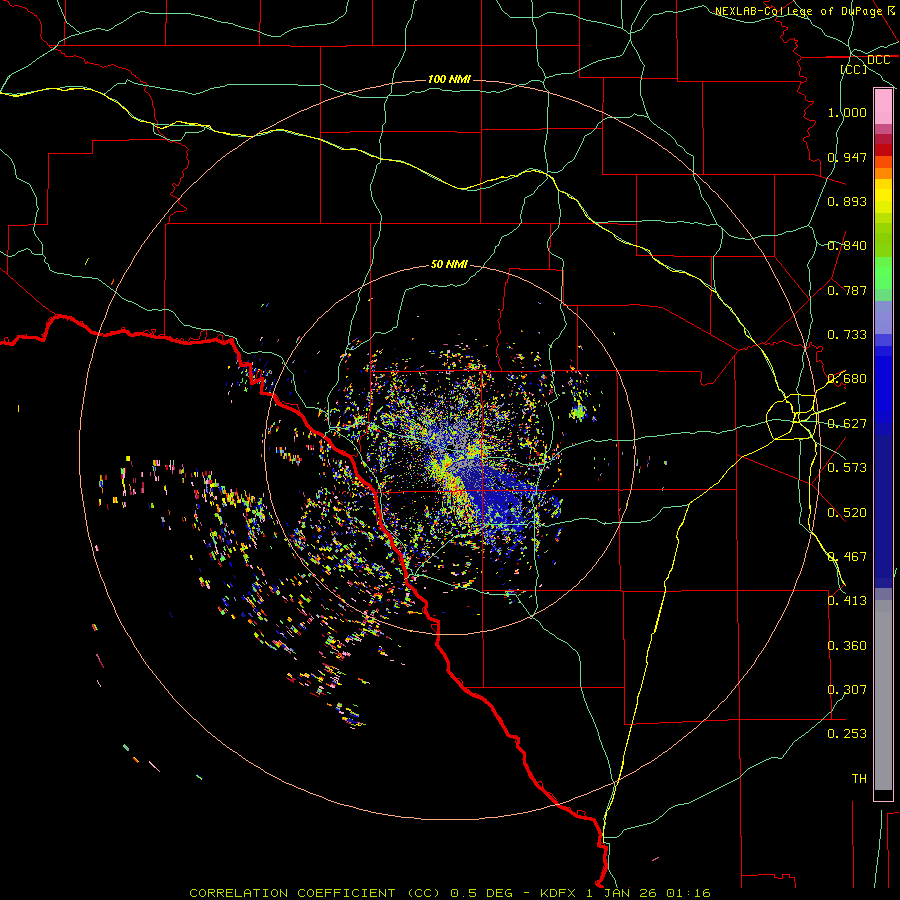
Task: Click the DCC label above the color scale
Action: point(878,60)
